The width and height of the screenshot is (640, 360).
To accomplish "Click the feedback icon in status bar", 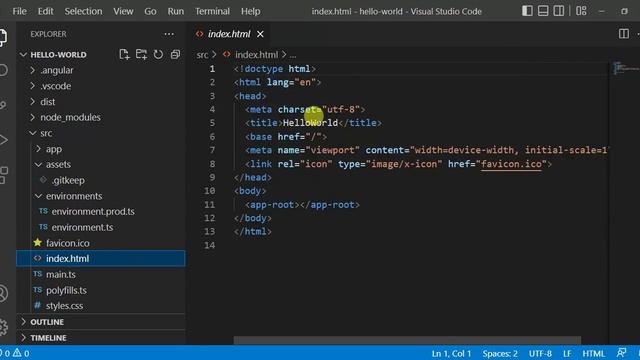I will pyautogui.click(x=621, y=353).
